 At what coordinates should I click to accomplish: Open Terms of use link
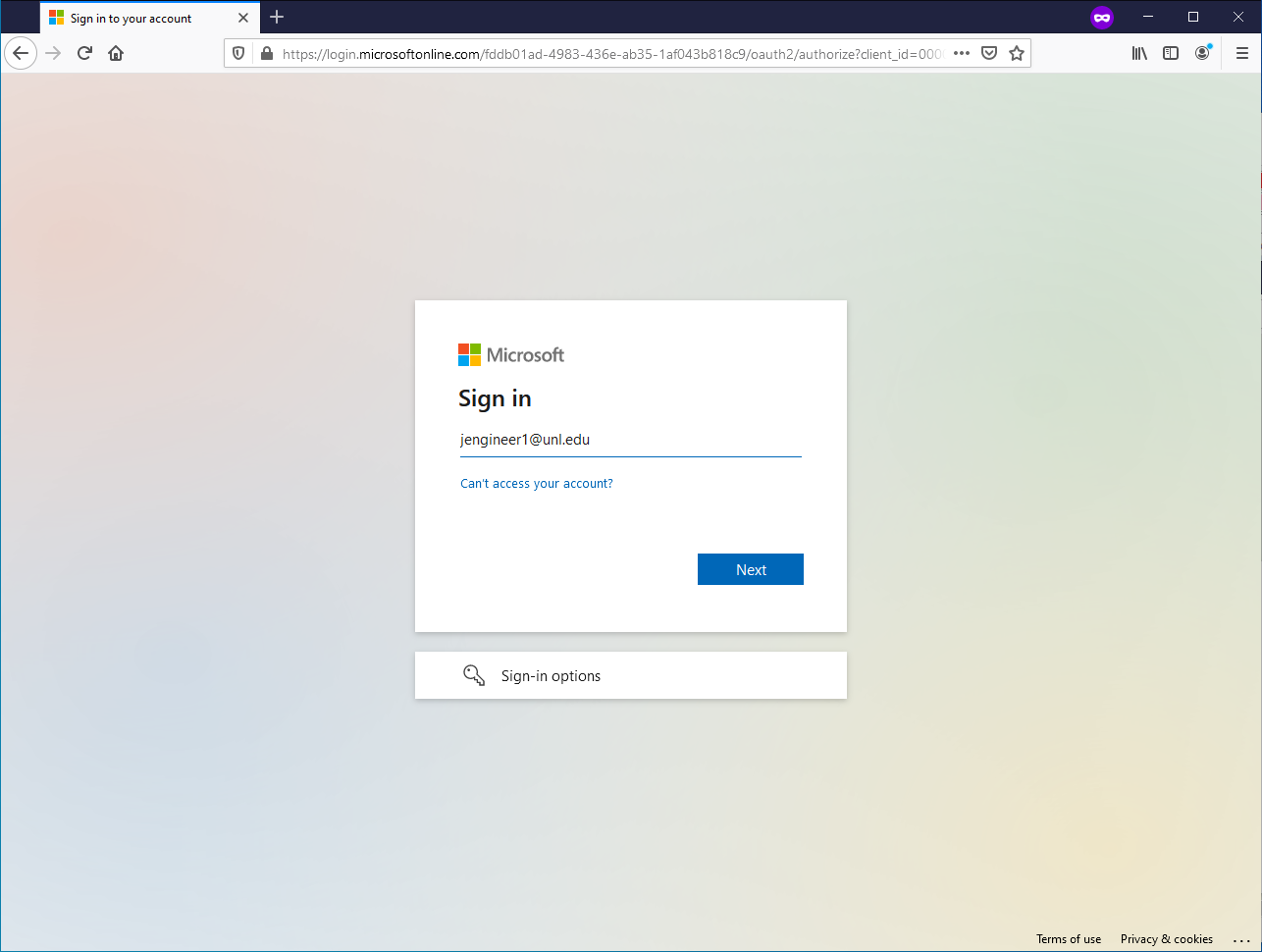pos(1069,939)
